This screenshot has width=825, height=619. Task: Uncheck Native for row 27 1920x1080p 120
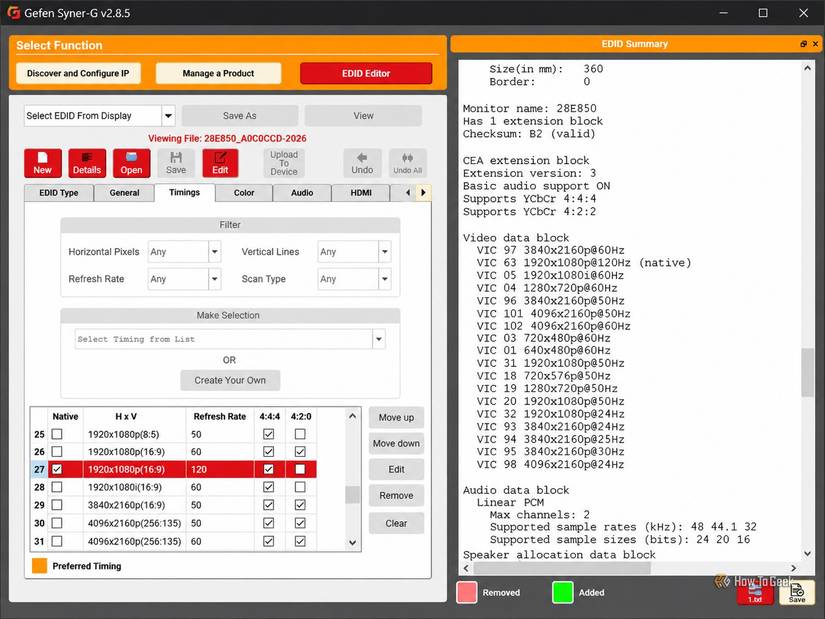pos(57,469)
